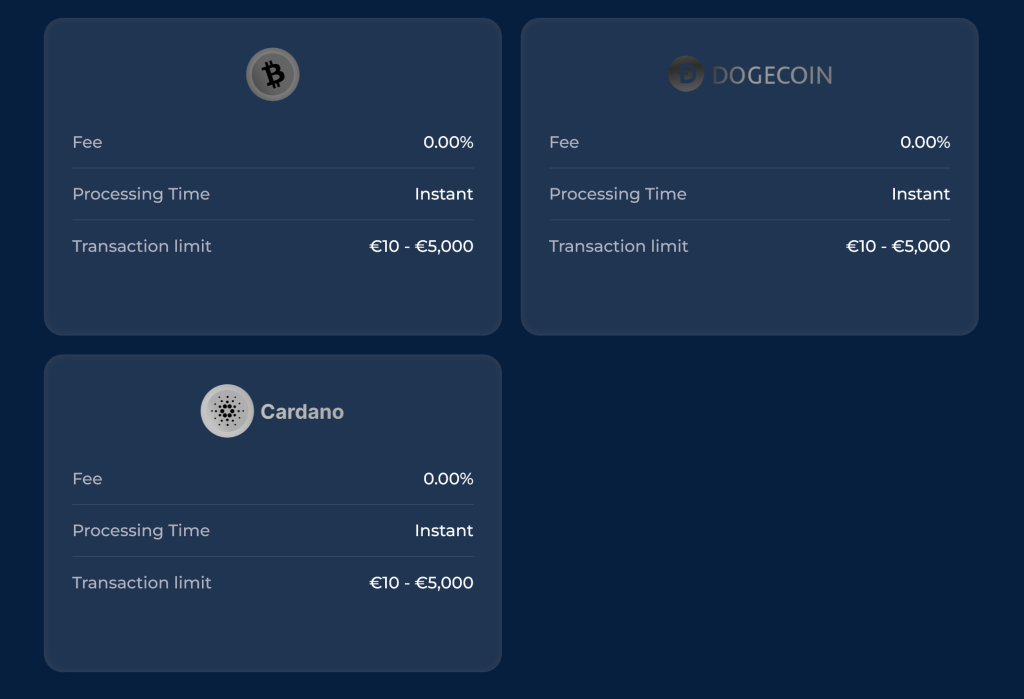
Task: Click the '0.00%' fee value on Dogecoin card
Action: 926,142
